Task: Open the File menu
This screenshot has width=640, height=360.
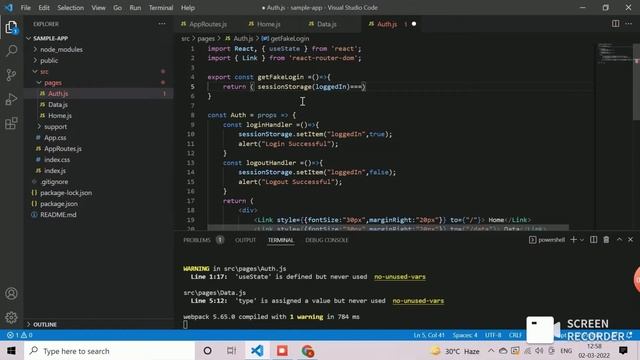Action: (x=25, y=8)
